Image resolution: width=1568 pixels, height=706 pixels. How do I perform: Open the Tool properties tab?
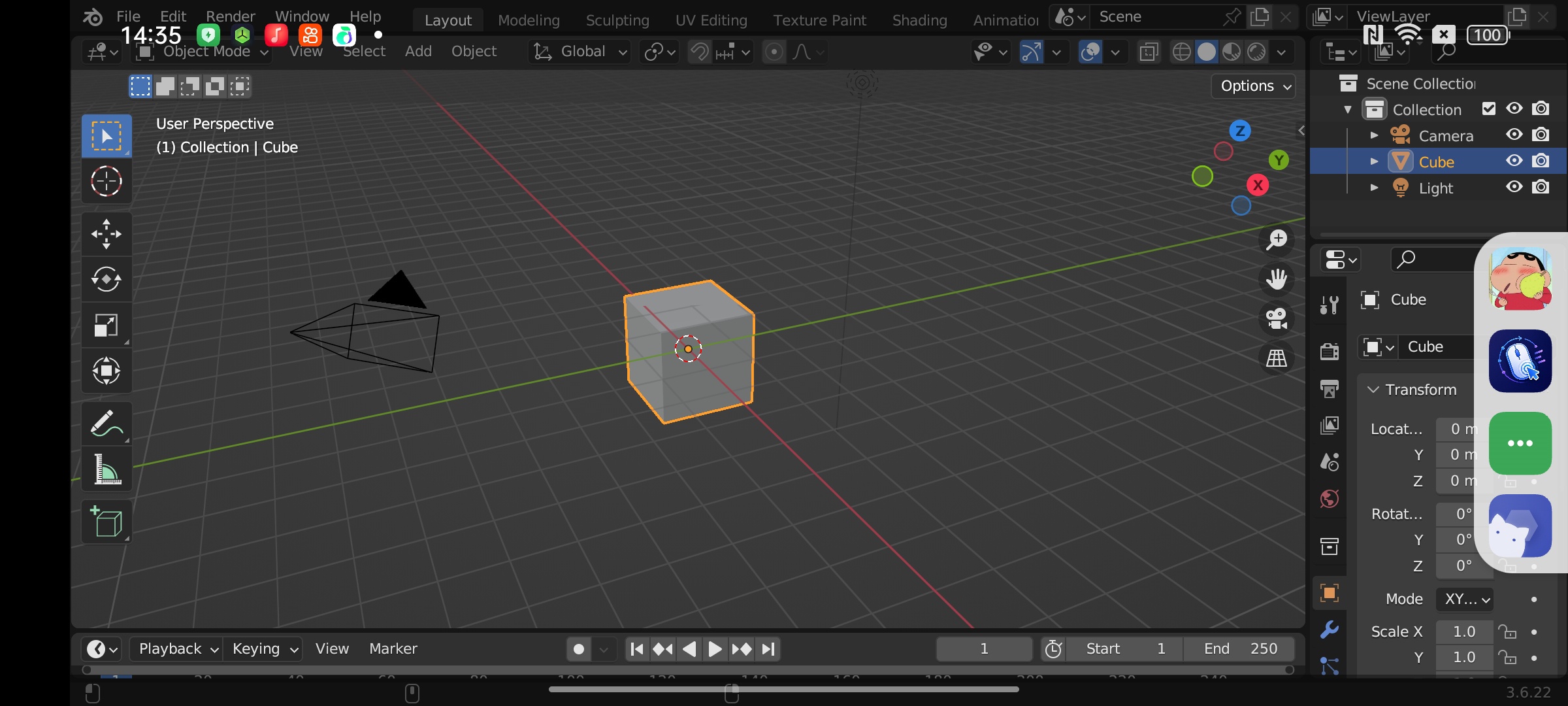1330,305
